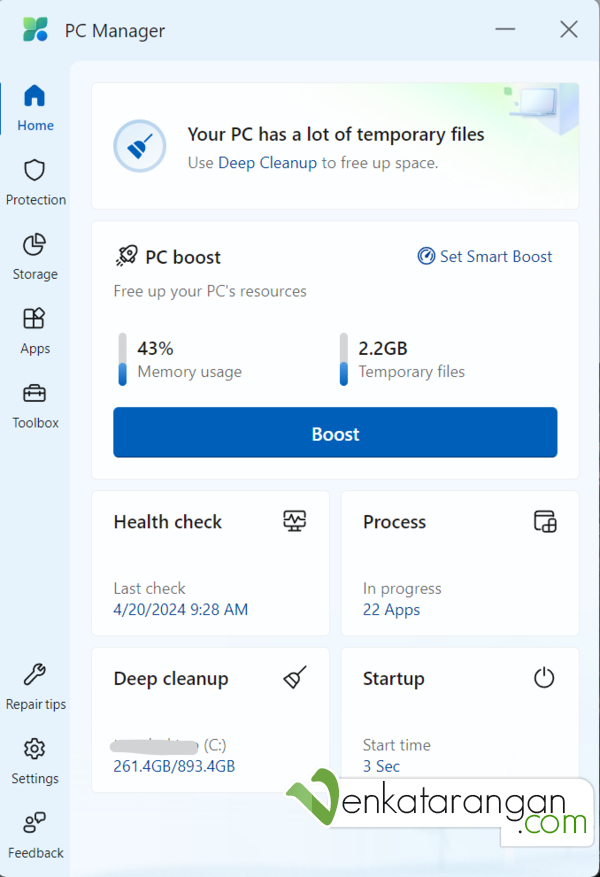This screenshot has height=877, width=600.
Task: Open the Storage pie chart icon
Action: 35,244
